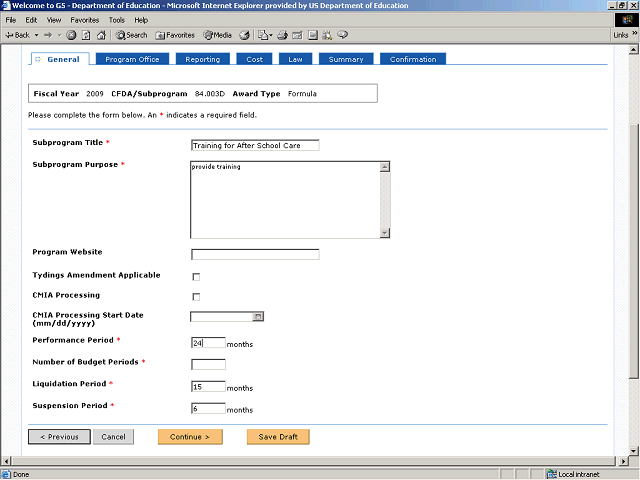Click inside the Subprogram Purpose text area
This screenshot has width=640, height=480.
[x=285, y=200]
